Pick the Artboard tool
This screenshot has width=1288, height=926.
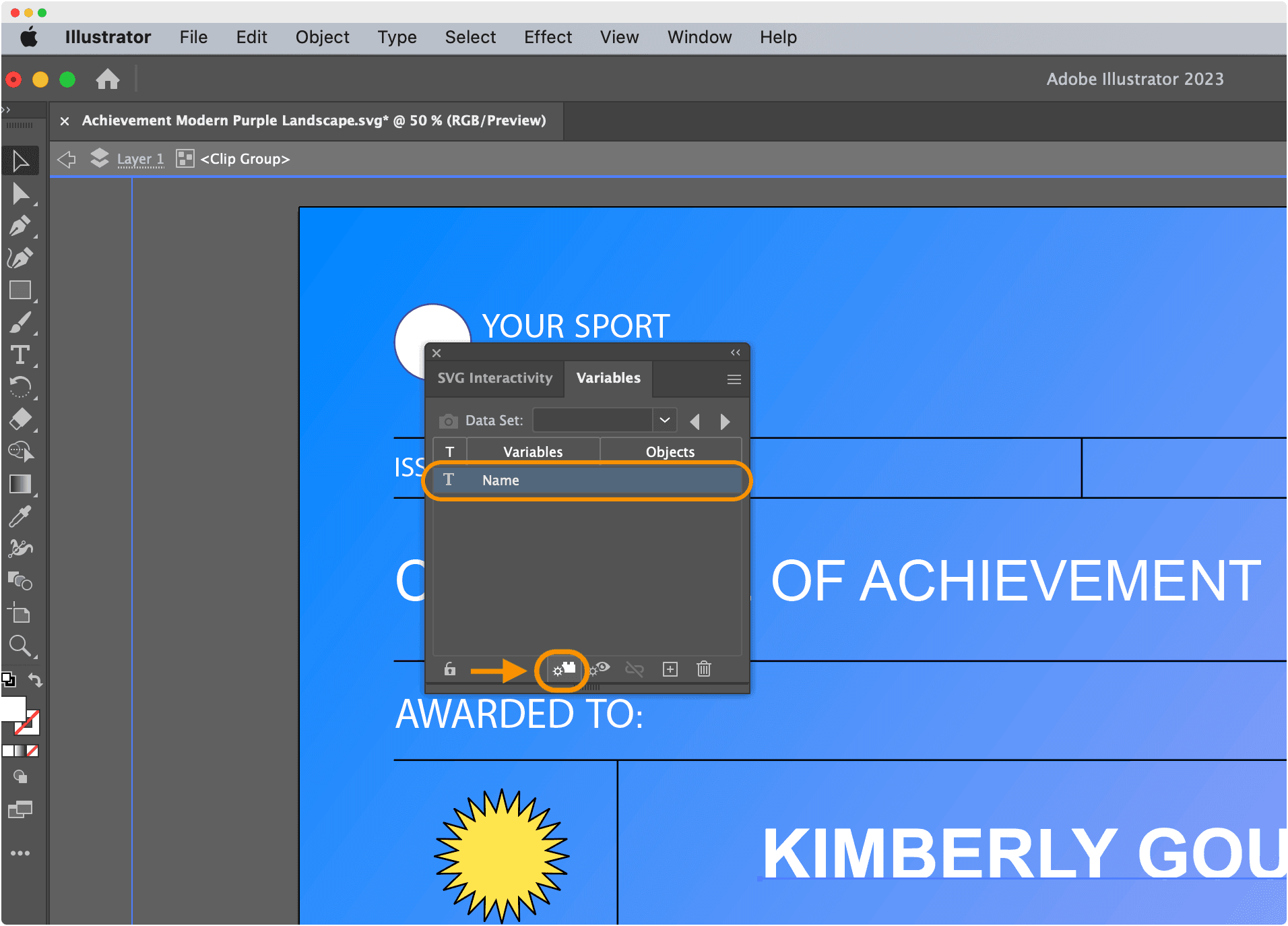pos(20,613)
